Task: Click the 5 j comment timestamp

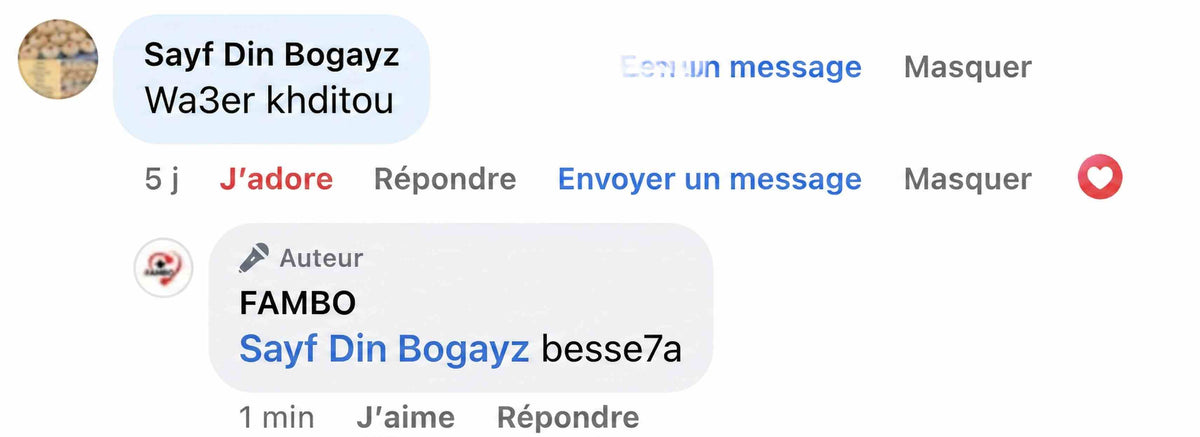Action: point(161,180)
